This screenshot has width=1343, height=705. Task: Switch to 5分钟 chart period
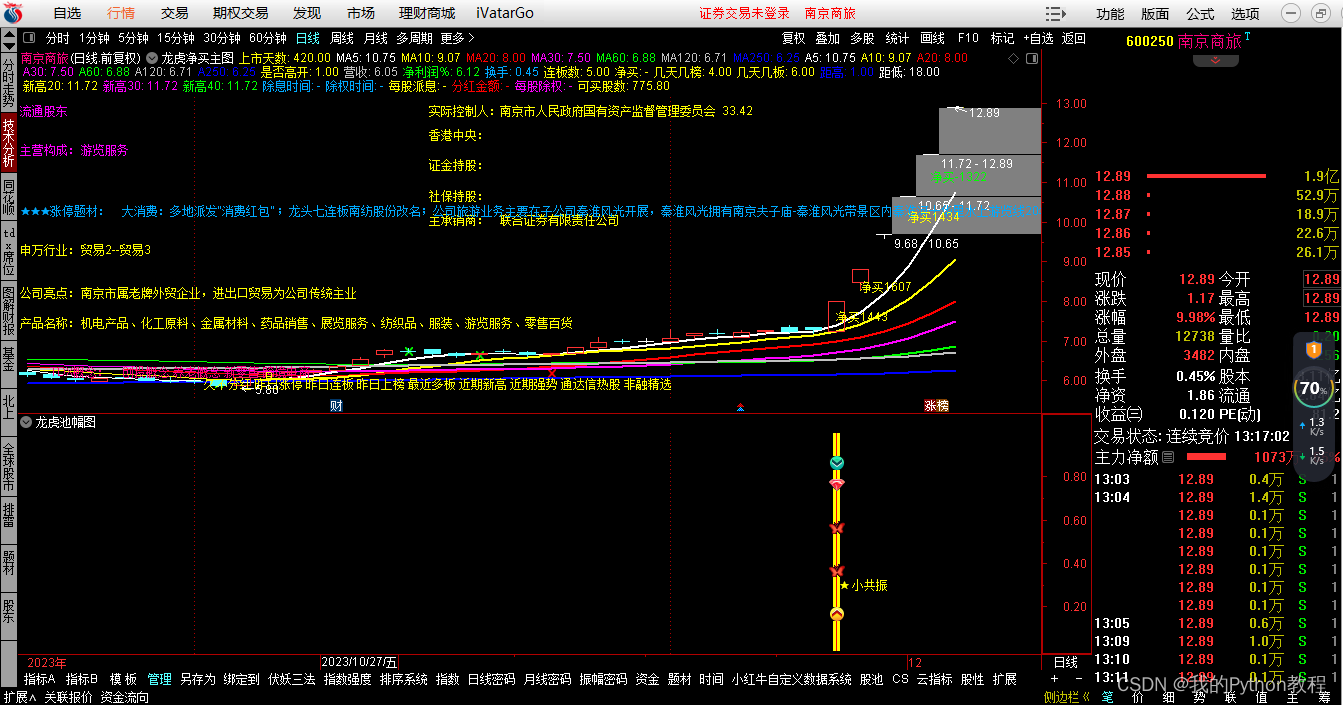tap(132, 38)
